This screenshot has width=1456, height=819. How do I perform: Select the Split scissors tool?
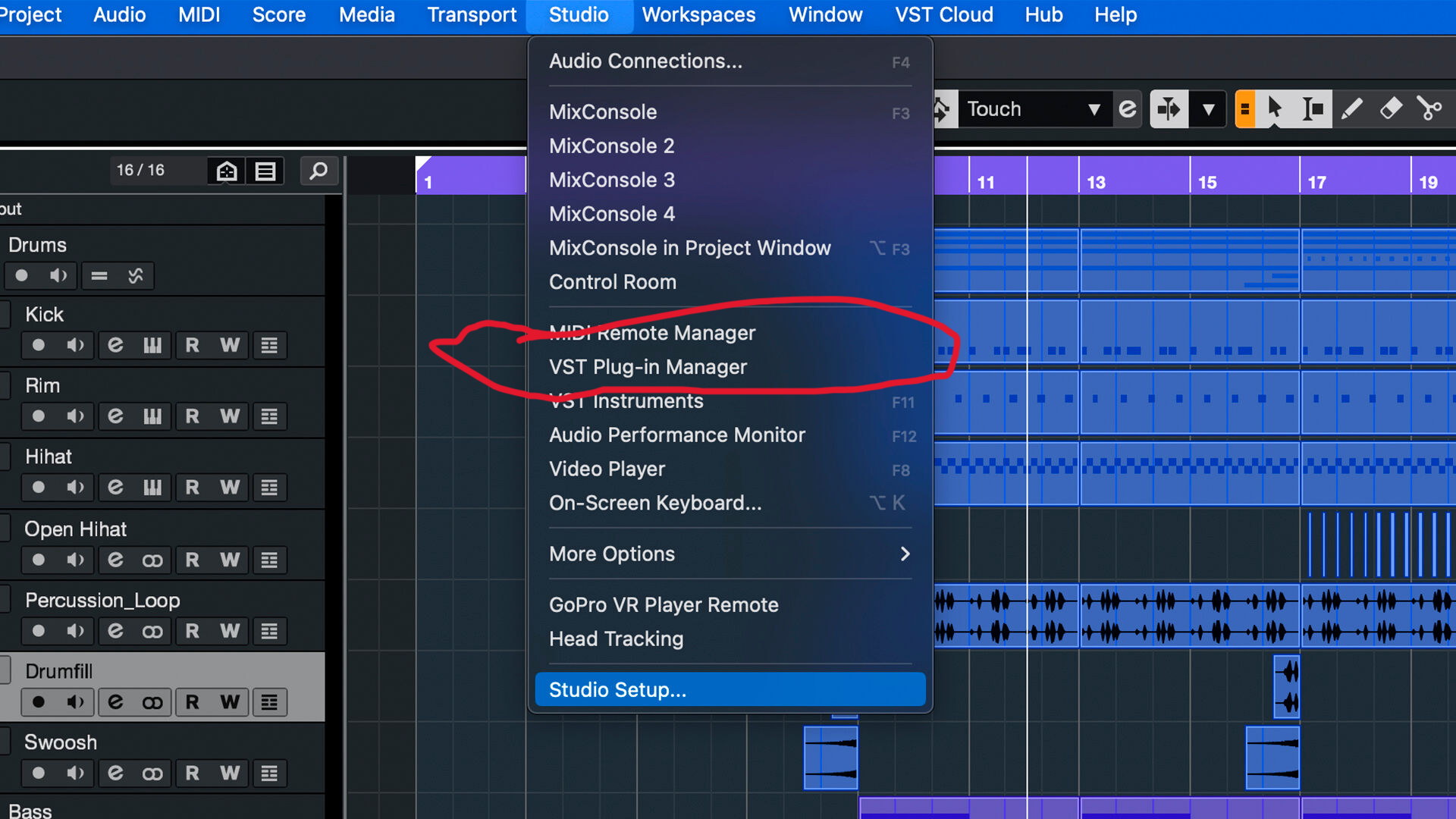click(x=1429, y=109)
